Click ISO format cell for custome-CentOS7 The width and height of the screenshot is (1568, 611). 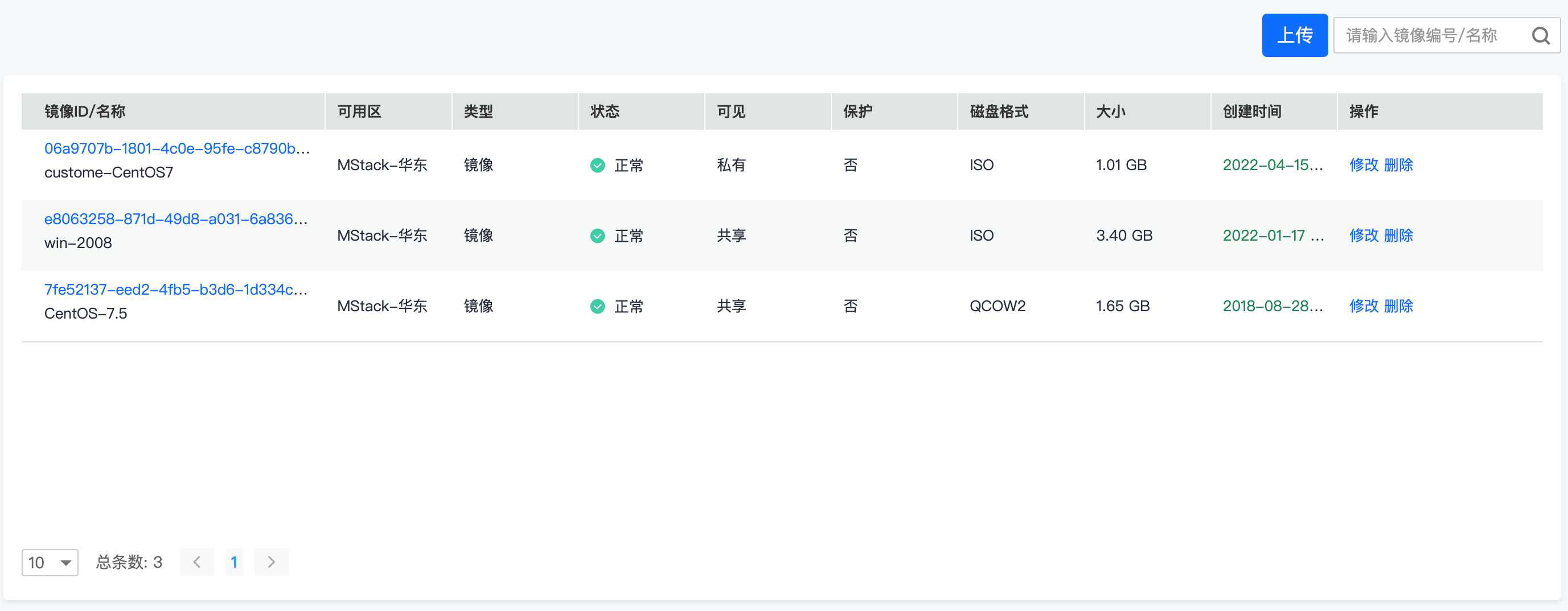tap(981, 165)
